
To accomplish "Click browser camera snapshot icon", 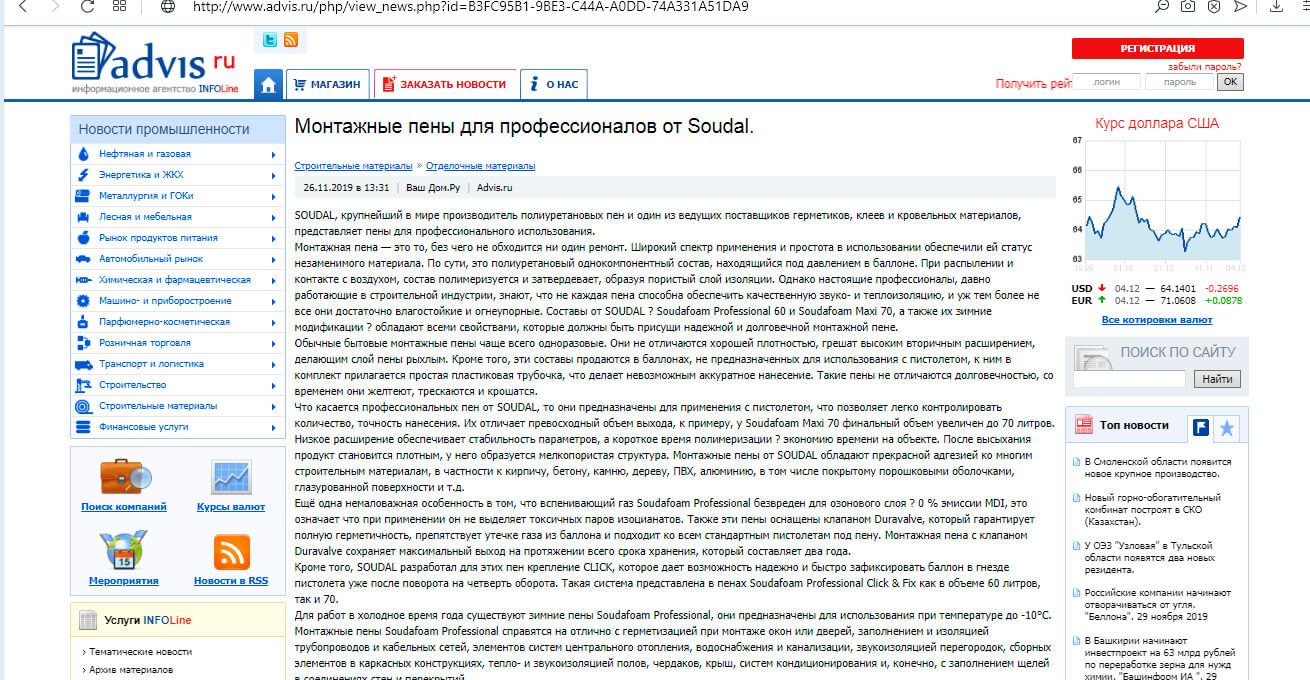I will pyautogui.click(x=1187, y=6).
